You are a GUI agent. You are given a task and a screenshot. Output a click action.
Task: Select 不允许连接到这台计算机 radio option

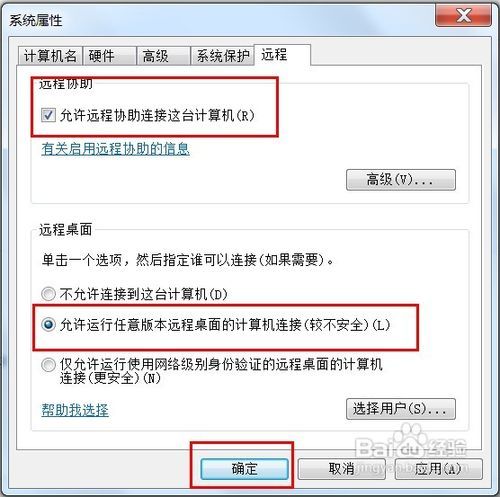click(x=48, y=294)
